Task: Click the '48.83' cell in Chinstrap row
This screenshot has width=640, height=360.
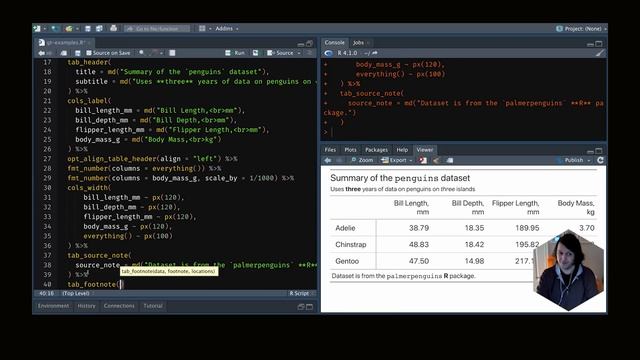Action: pyautogui.click(x=419, y=244)
